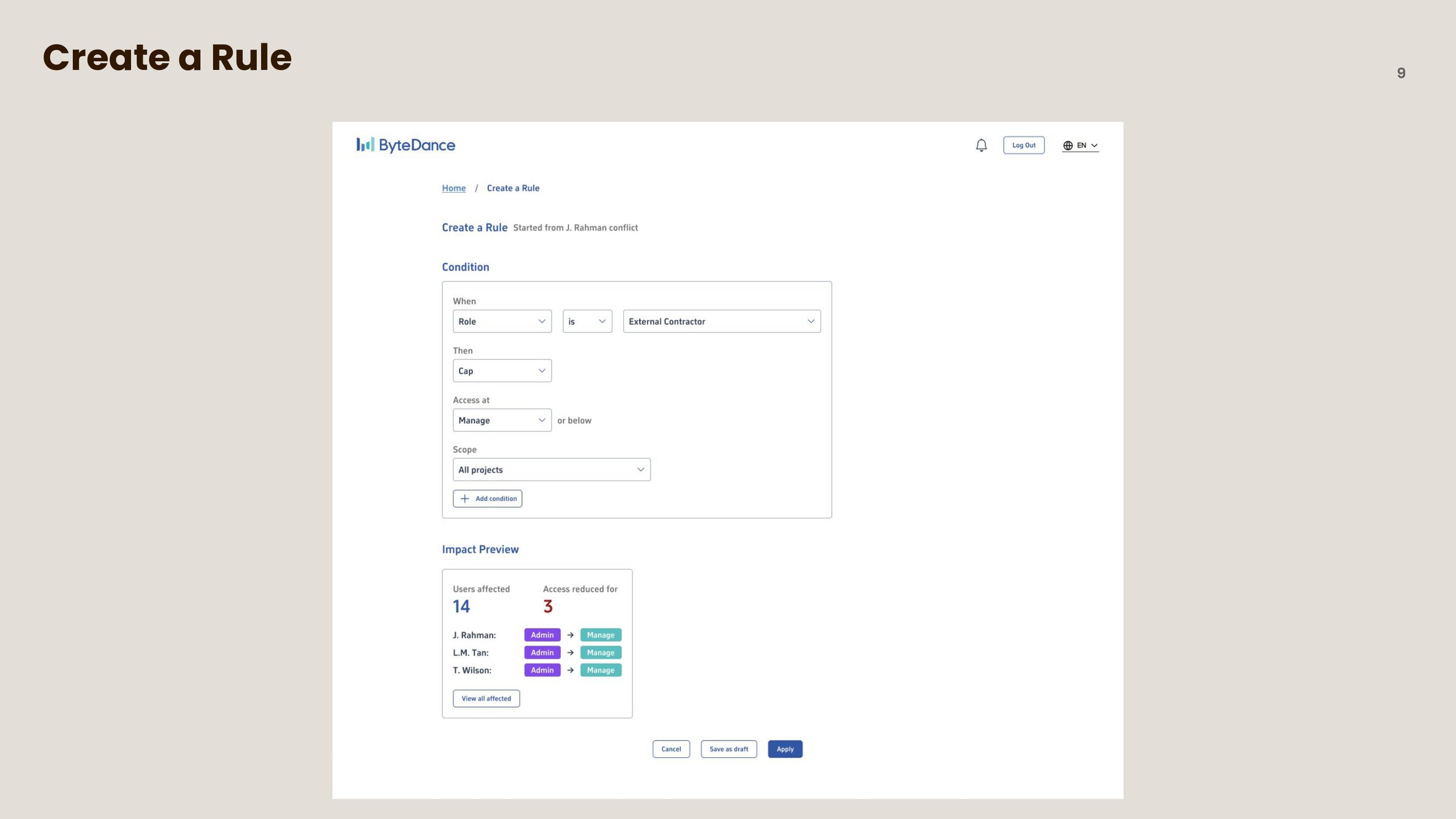
Task: Open the 'is' operator dropdown
Action: pyautogui.click(x=587, y=321)
